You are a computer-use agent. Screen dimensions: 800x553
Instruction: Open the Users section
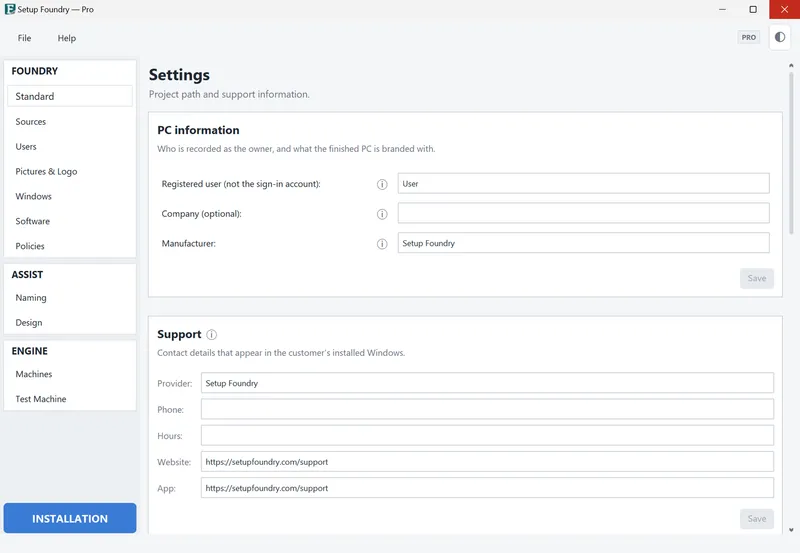click(70, 146)
